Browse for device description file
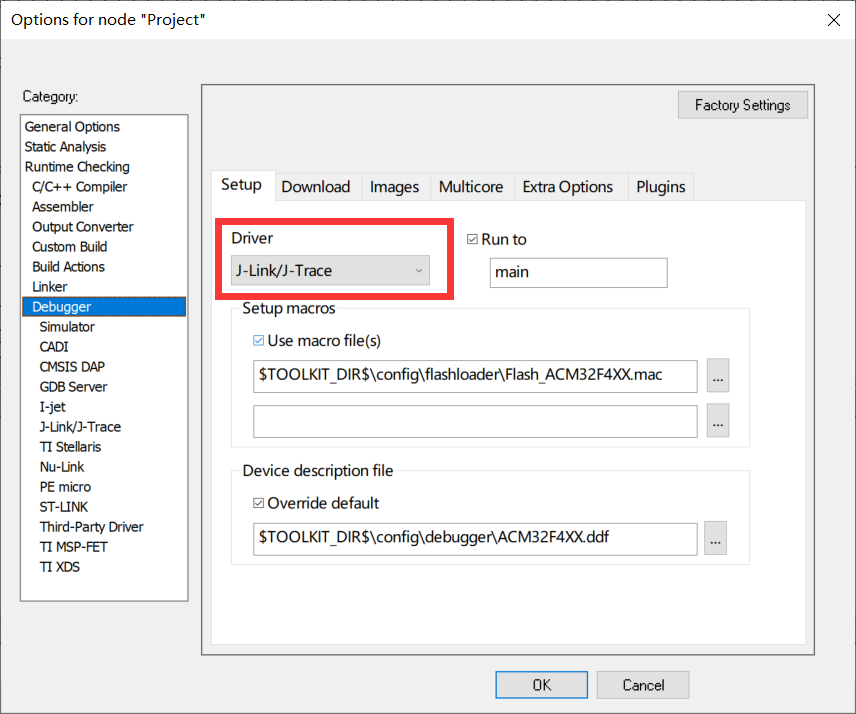This screenshot has height=714, width=856. click(x=714, y=538)
